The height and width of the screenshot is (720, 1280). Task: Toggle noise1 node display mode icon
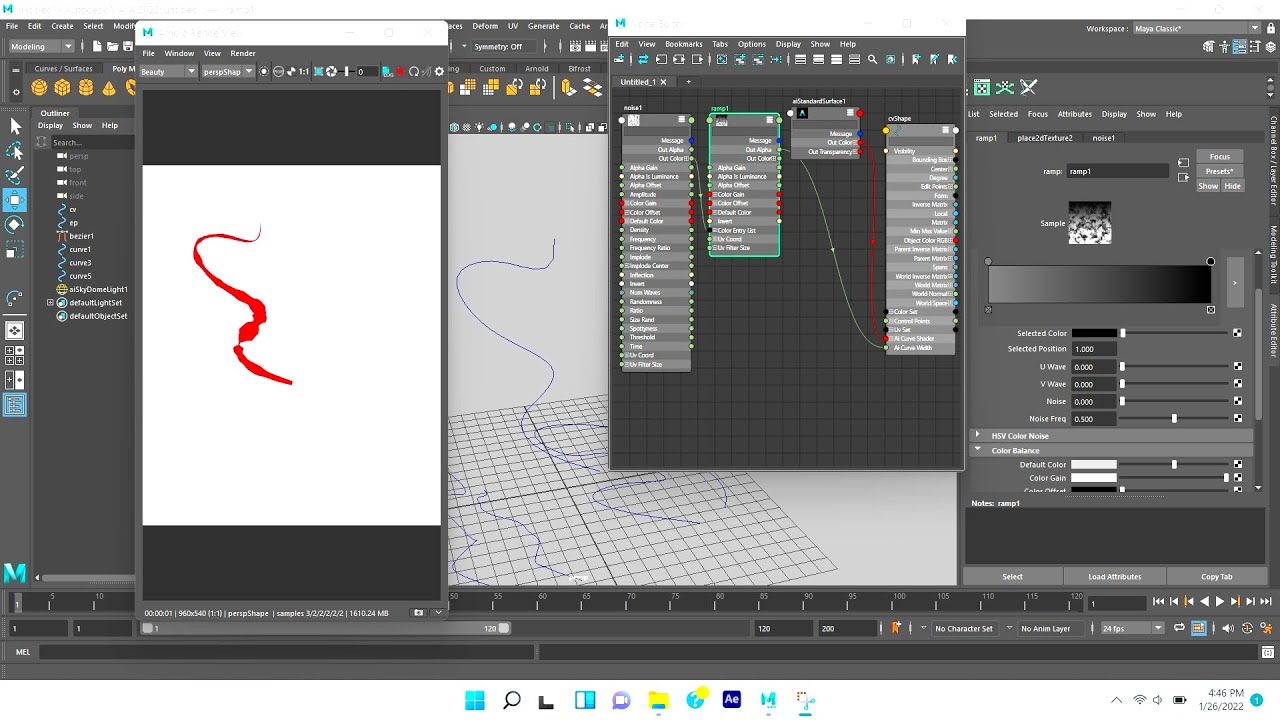click(682, 119)
